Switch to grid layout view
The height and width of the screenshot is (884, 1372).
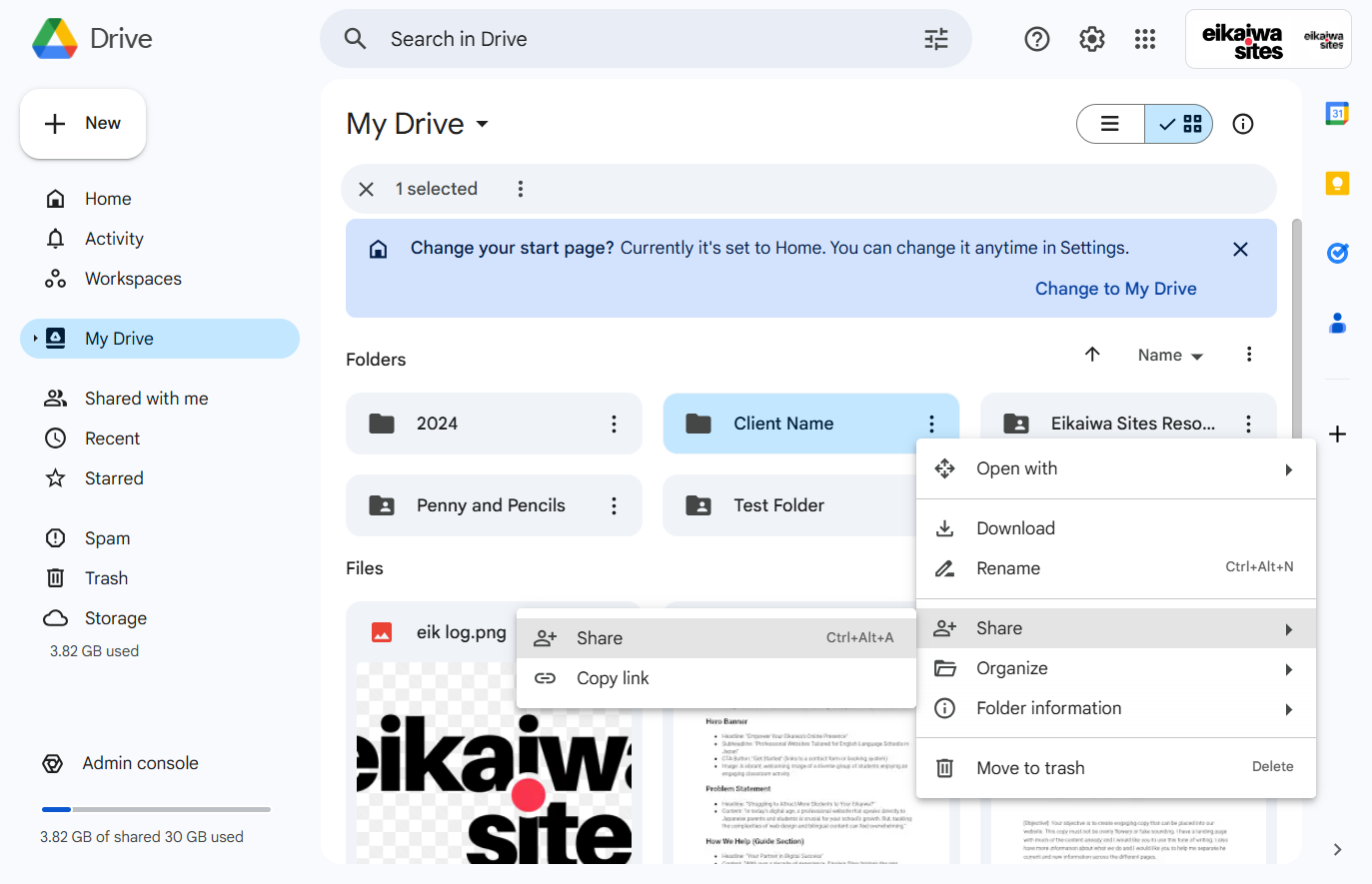(x=1179, y=124)
